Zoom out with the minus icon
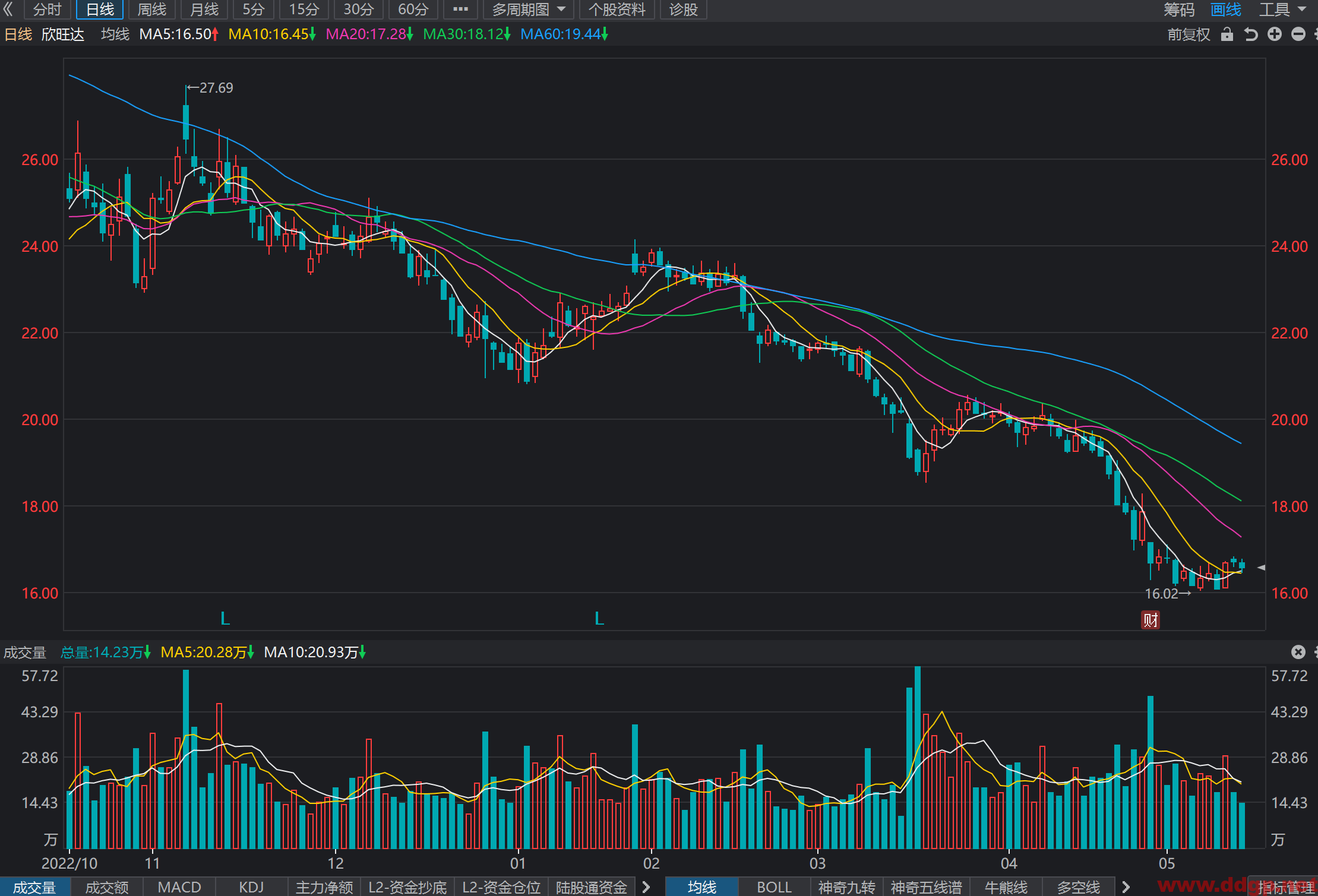This screenshot has width=1318, height=896. tap(1298, 34)
